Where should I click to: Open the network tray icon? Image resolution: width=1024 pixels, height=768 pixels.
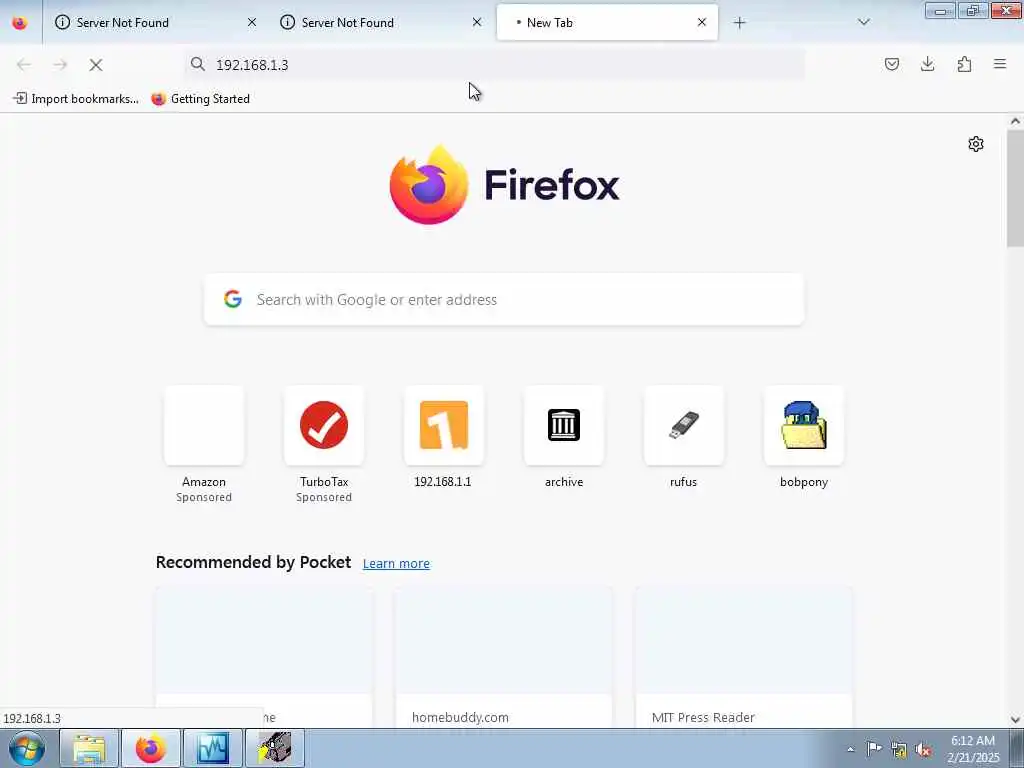(899, 750)
